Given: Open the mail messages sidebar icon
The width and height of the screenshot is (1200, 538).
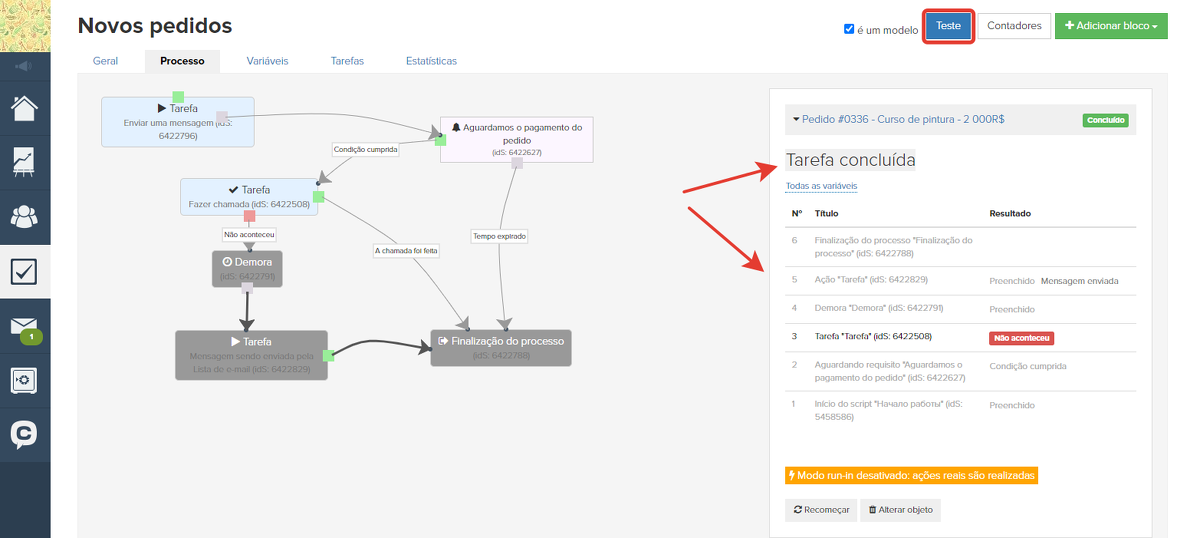Looking at the screenshot, I should click(x=25, y=326).
